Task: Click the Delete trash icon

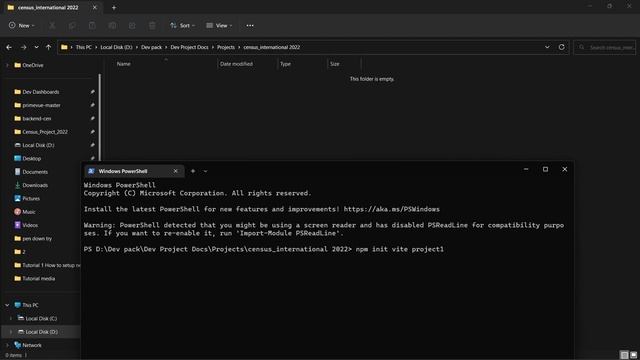Action: (x=152, y=26)
